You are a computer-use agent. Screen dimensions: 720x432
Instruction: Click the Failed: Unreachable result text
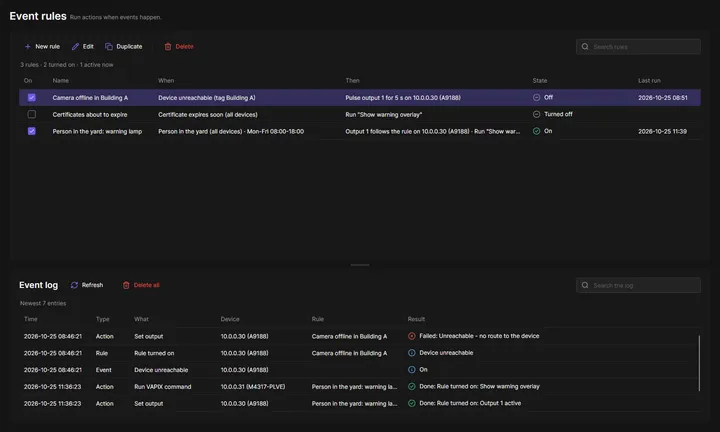(479, 336)
